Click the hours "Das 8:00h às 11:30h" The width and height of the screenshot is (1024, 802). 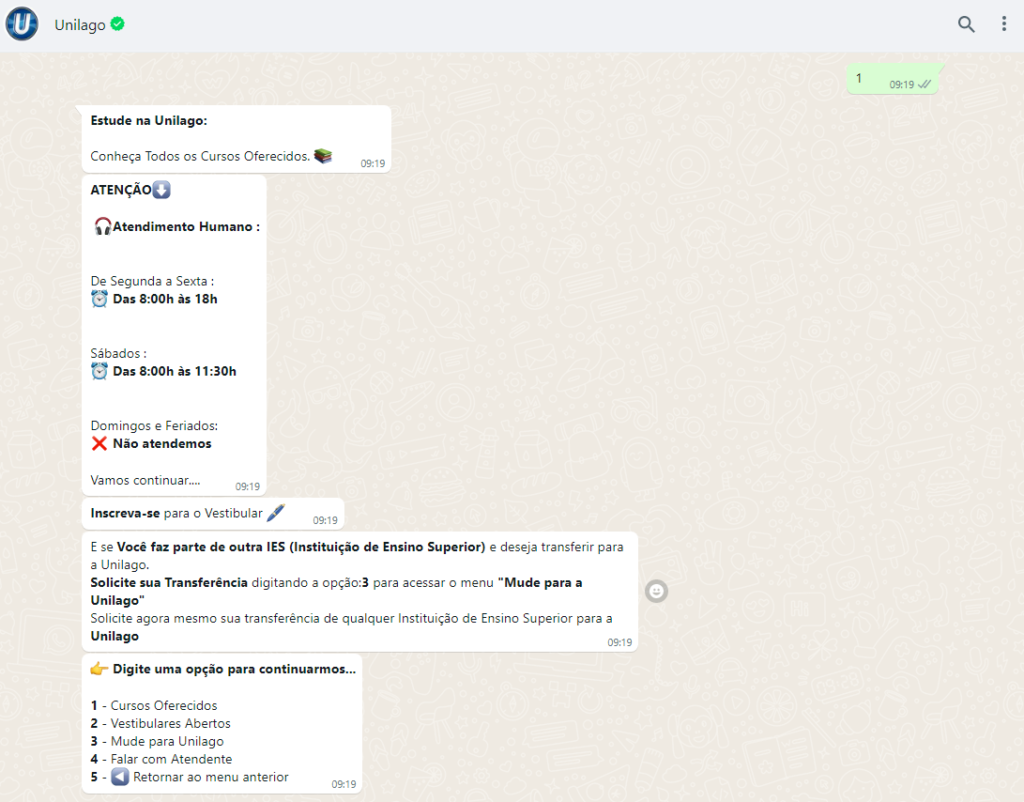click(174, 372)
